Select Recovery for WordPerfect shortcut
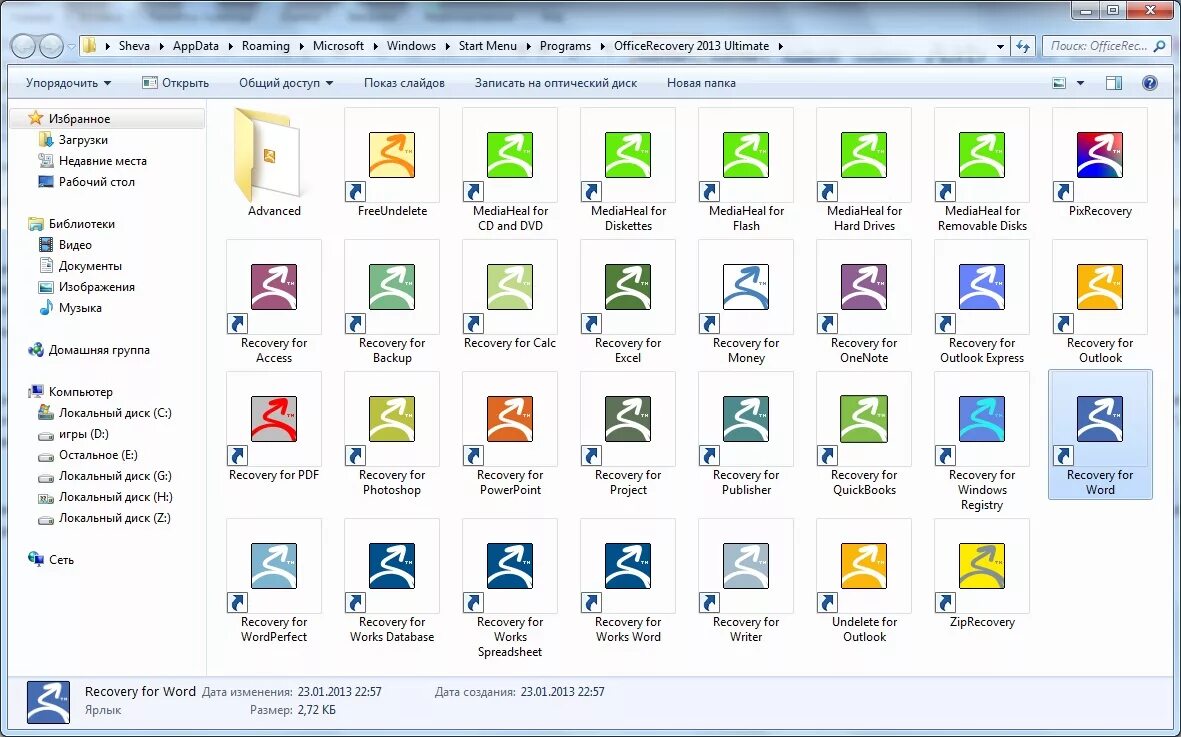This screenshot has height=737, width=1181. [274, 581]
